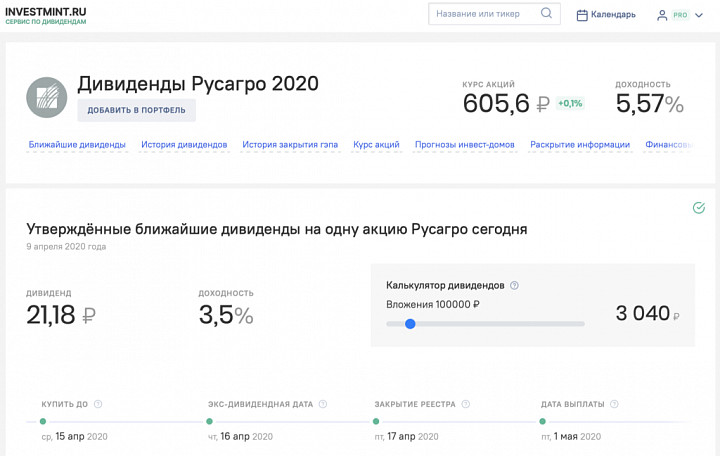Go to Прогнозы инвест-домов section

tap(465, 145)
